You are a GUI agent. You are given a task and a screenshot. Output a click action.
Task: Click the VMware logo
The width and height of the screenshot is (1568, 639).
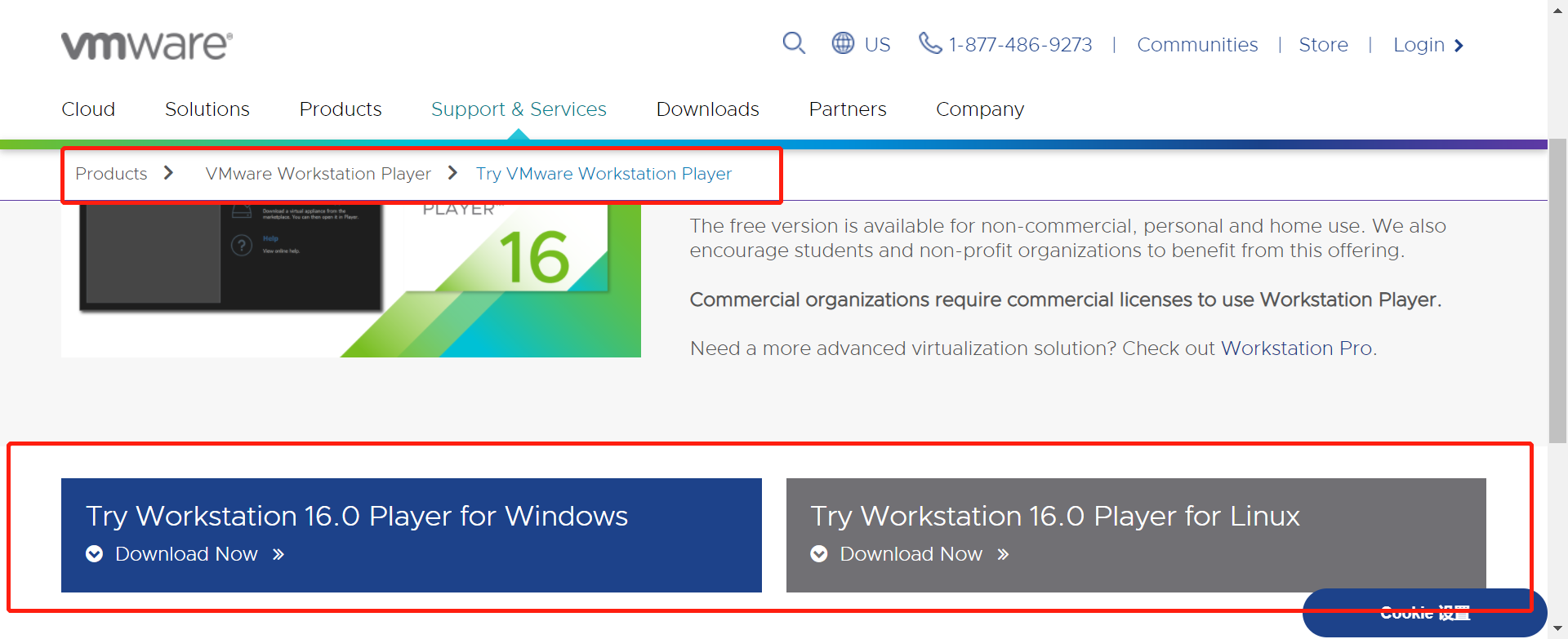tap(147, 46)
